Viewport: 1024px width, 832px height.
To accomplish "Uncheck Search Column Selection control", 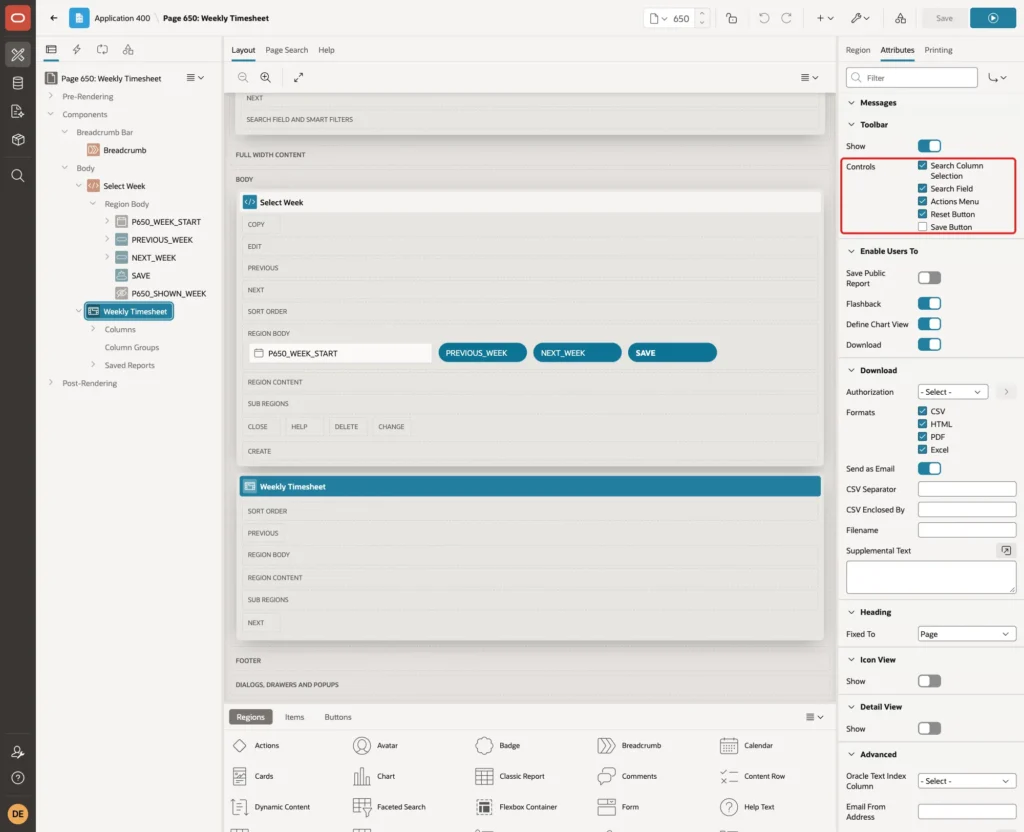I will (922, 165).
